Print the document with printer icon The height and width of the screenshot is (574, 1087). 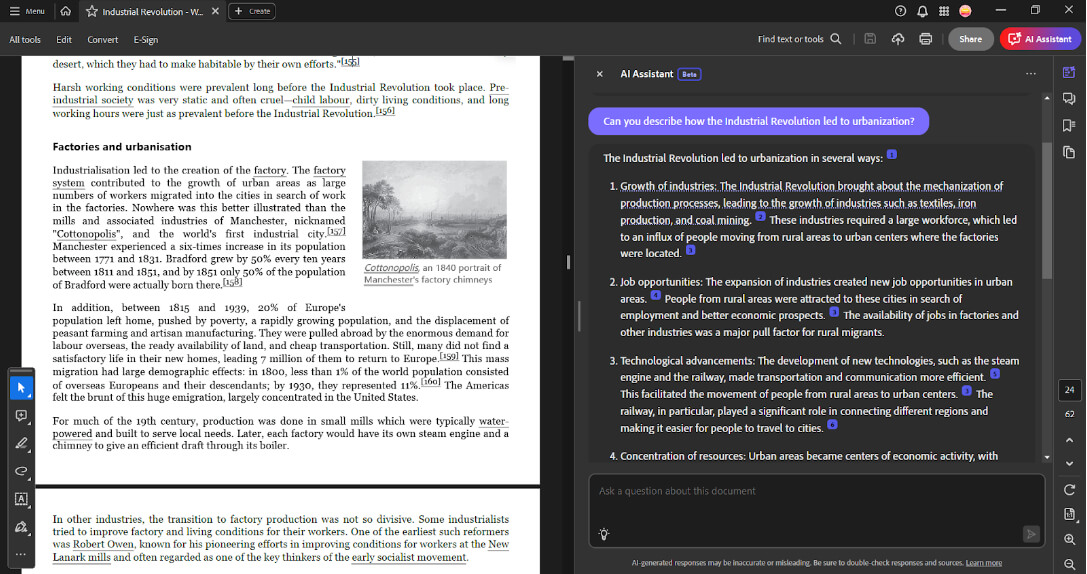tap(925, 39)
